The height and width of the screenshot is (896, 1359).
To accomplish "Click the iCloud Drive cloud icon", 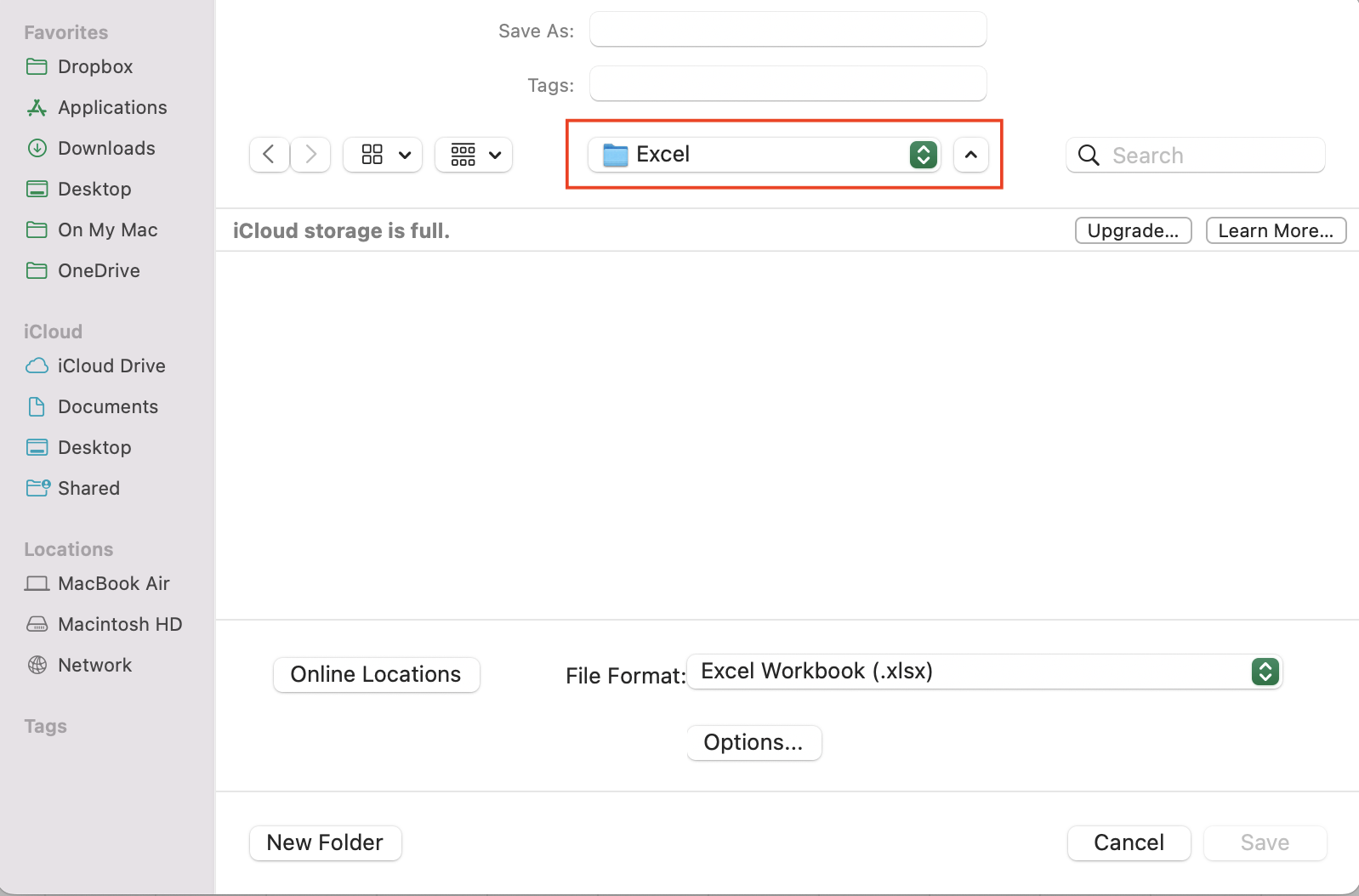I will point(37,366).
